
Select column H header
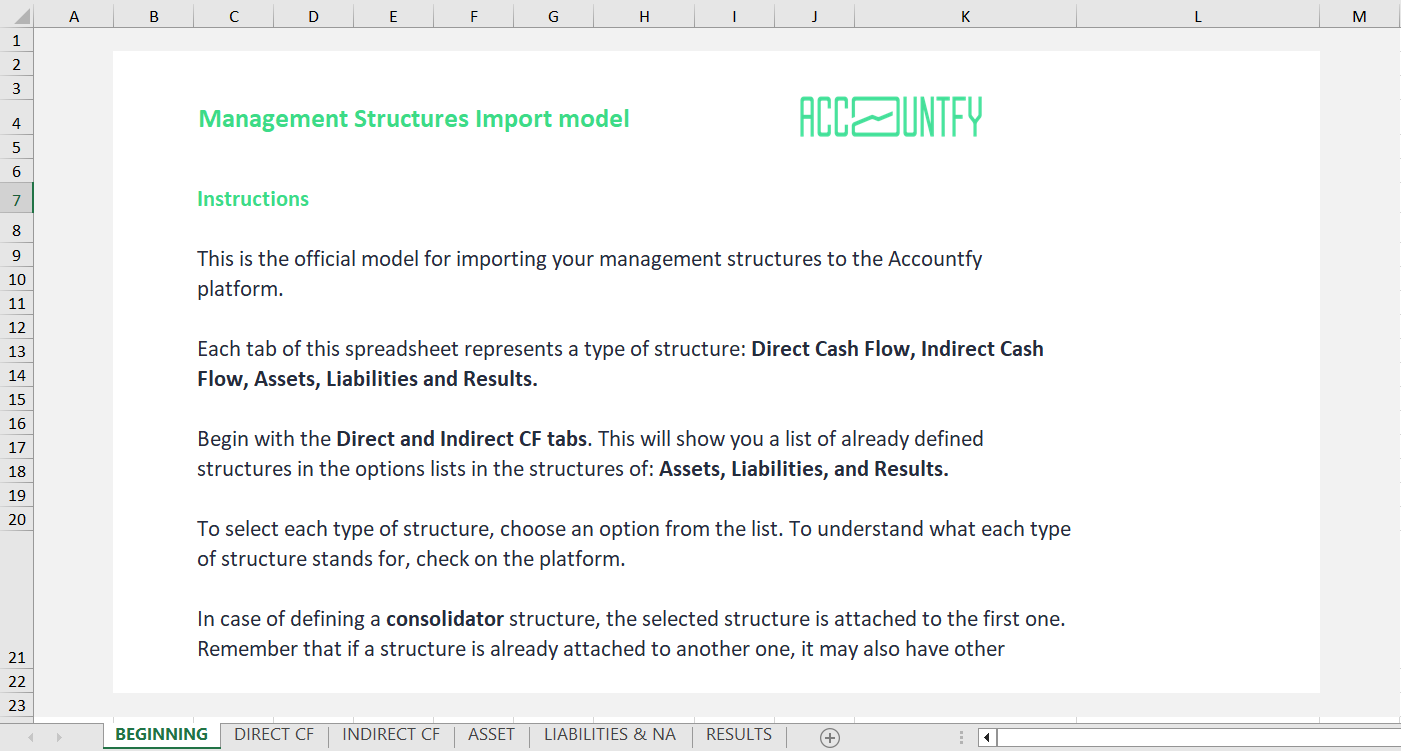click(x=644, y=15)
